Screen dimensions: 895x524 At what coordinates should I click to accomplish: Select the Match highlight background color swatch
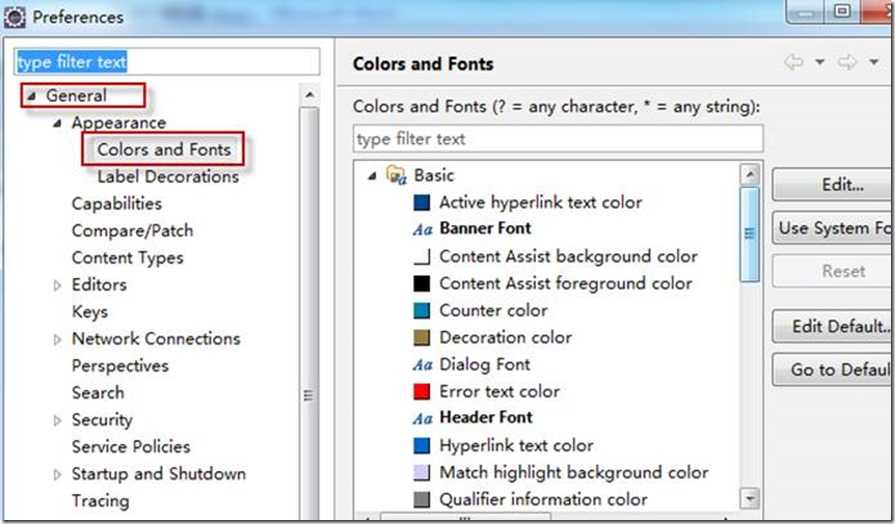click(422, 473)
